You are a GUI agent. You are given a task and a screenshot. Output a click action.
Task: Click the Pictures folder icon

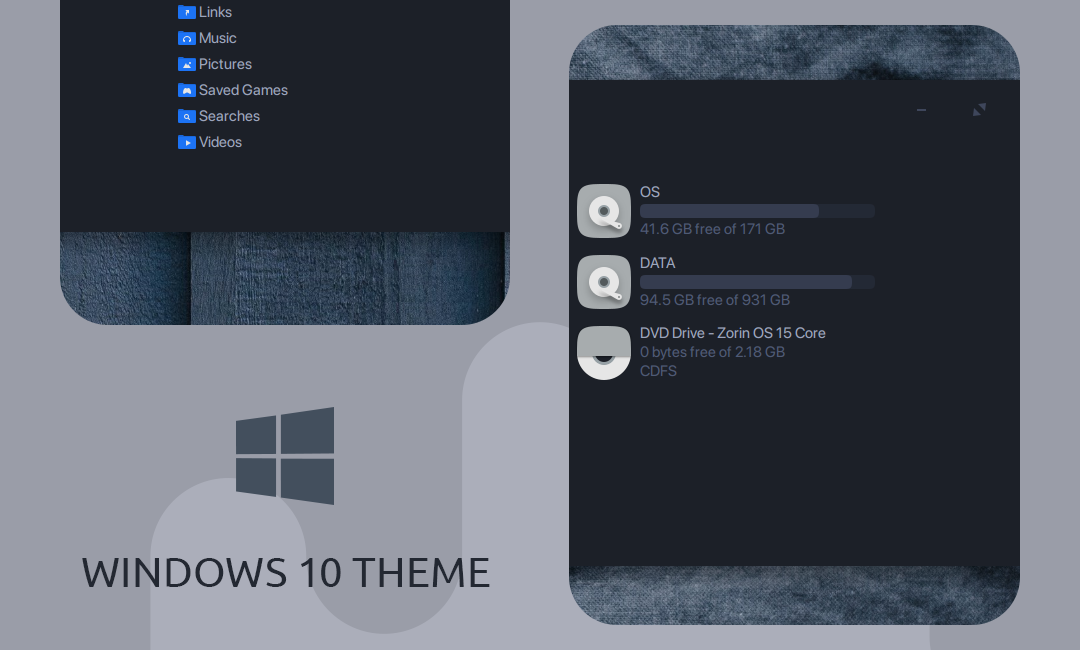187,64
